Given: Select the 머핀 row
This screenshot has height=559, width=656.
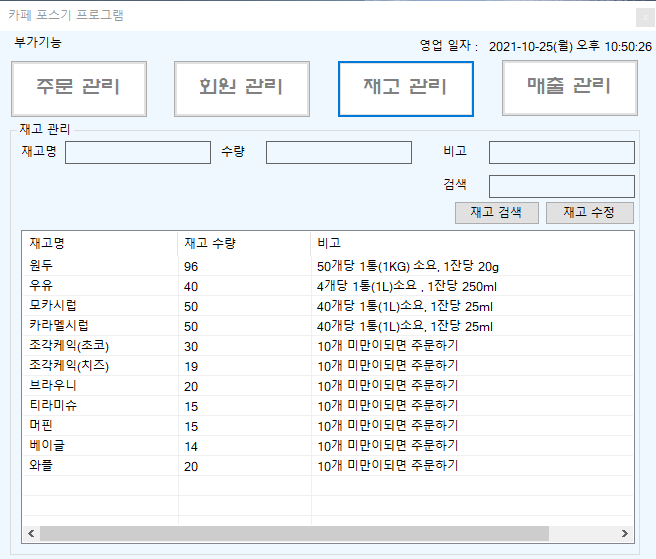Looking at the screenshot, I should [328, 426].
